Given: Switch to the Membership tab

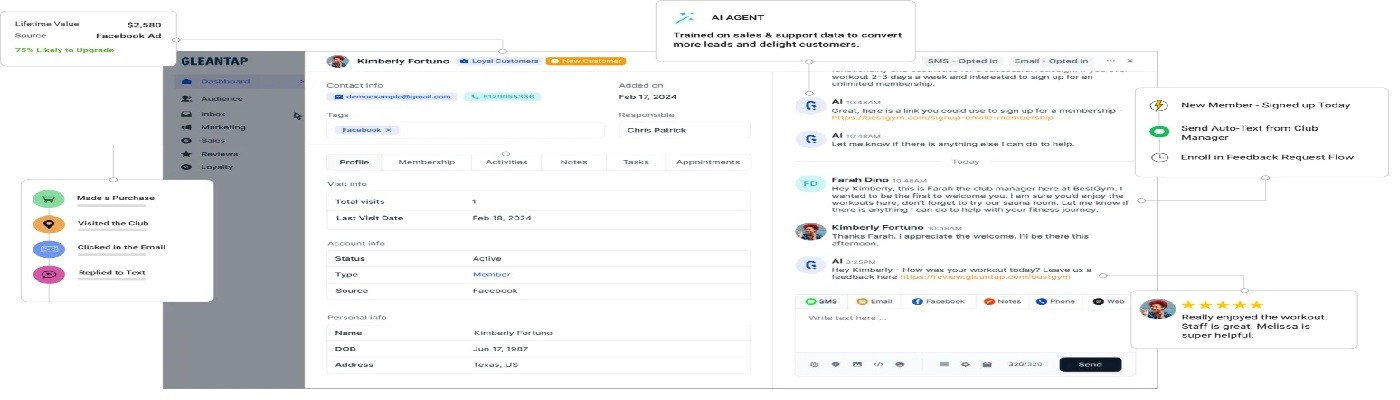Looking at the screenshot, I should (x=426, y=162).
